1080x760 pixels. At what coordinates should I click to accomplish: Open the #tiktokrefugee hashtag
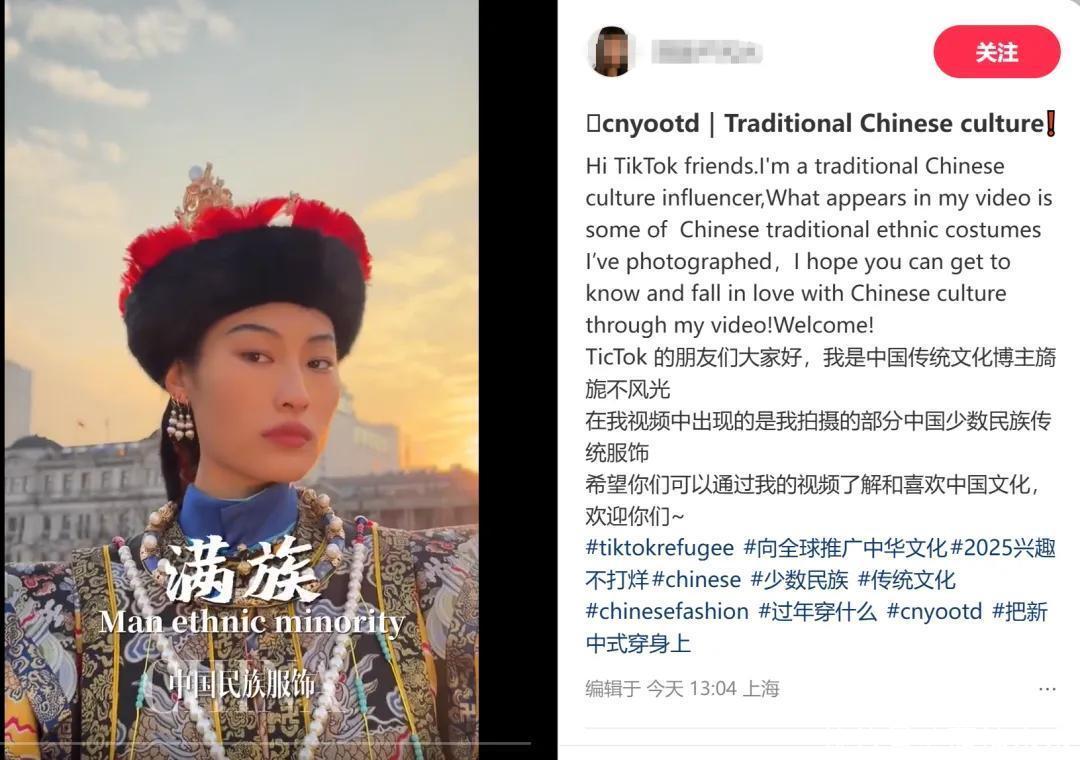point(660,548)
